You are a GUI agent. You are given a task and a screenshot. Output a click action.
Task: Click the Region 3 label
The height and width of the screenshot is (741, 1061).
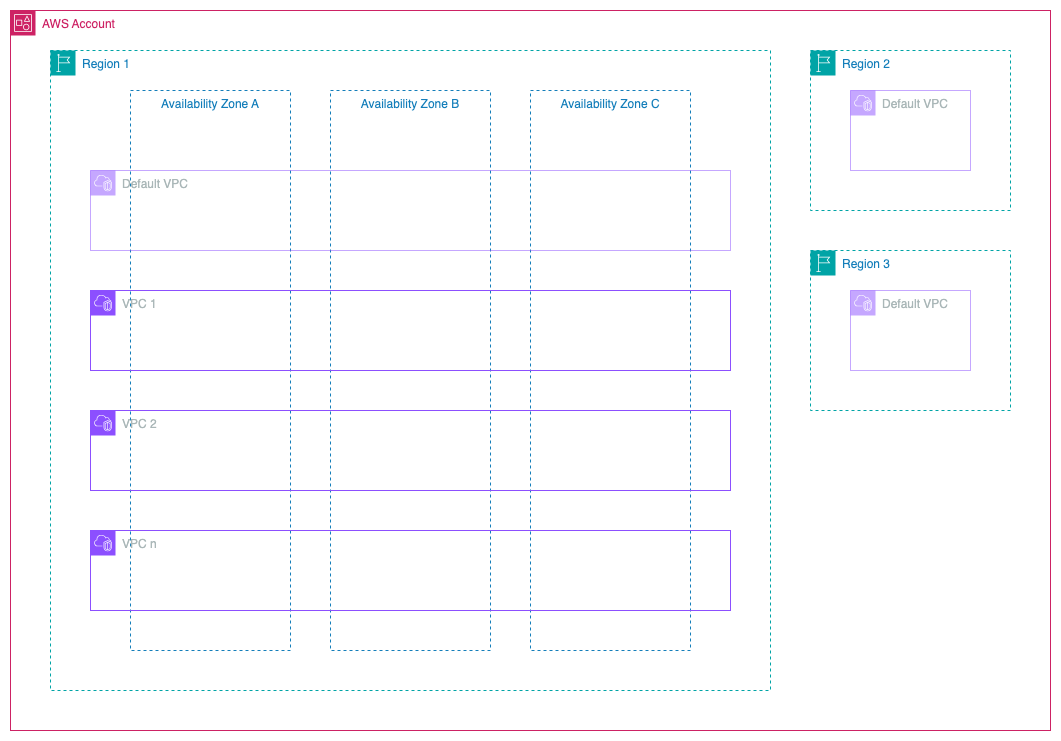(865, 264)
